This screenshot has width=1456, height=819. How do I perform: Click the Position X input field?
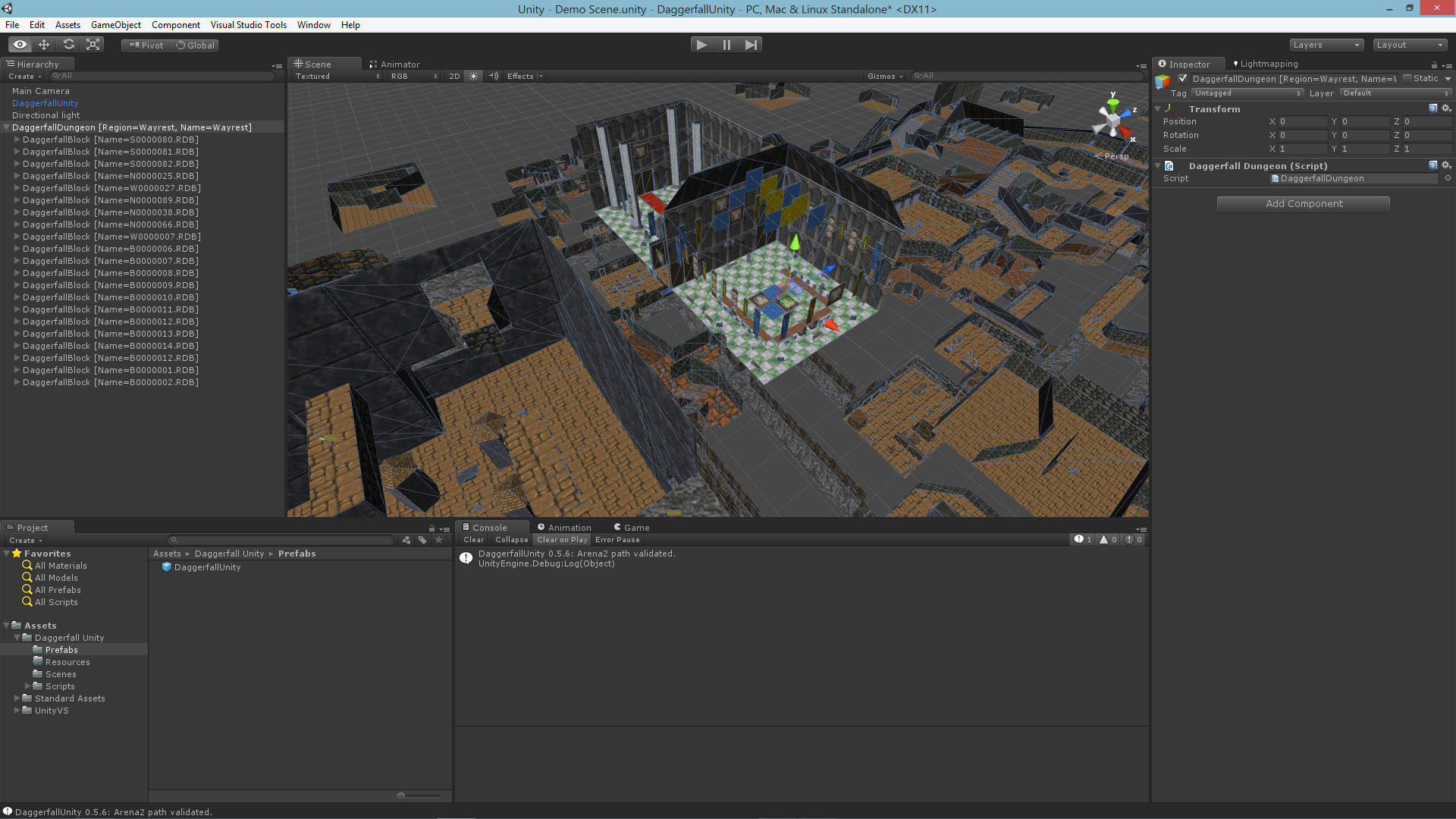pos(1303,121)
